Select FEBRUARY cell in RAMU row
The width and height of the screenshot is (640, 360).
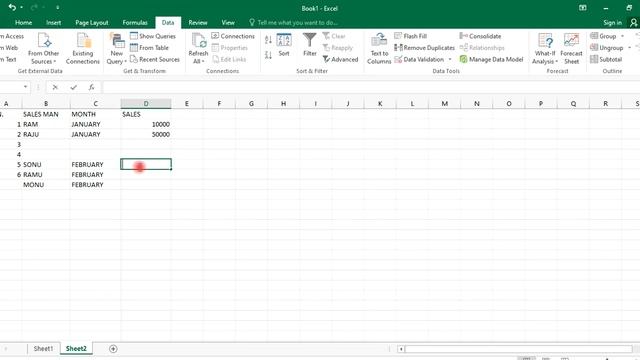[x=95, y=175]
